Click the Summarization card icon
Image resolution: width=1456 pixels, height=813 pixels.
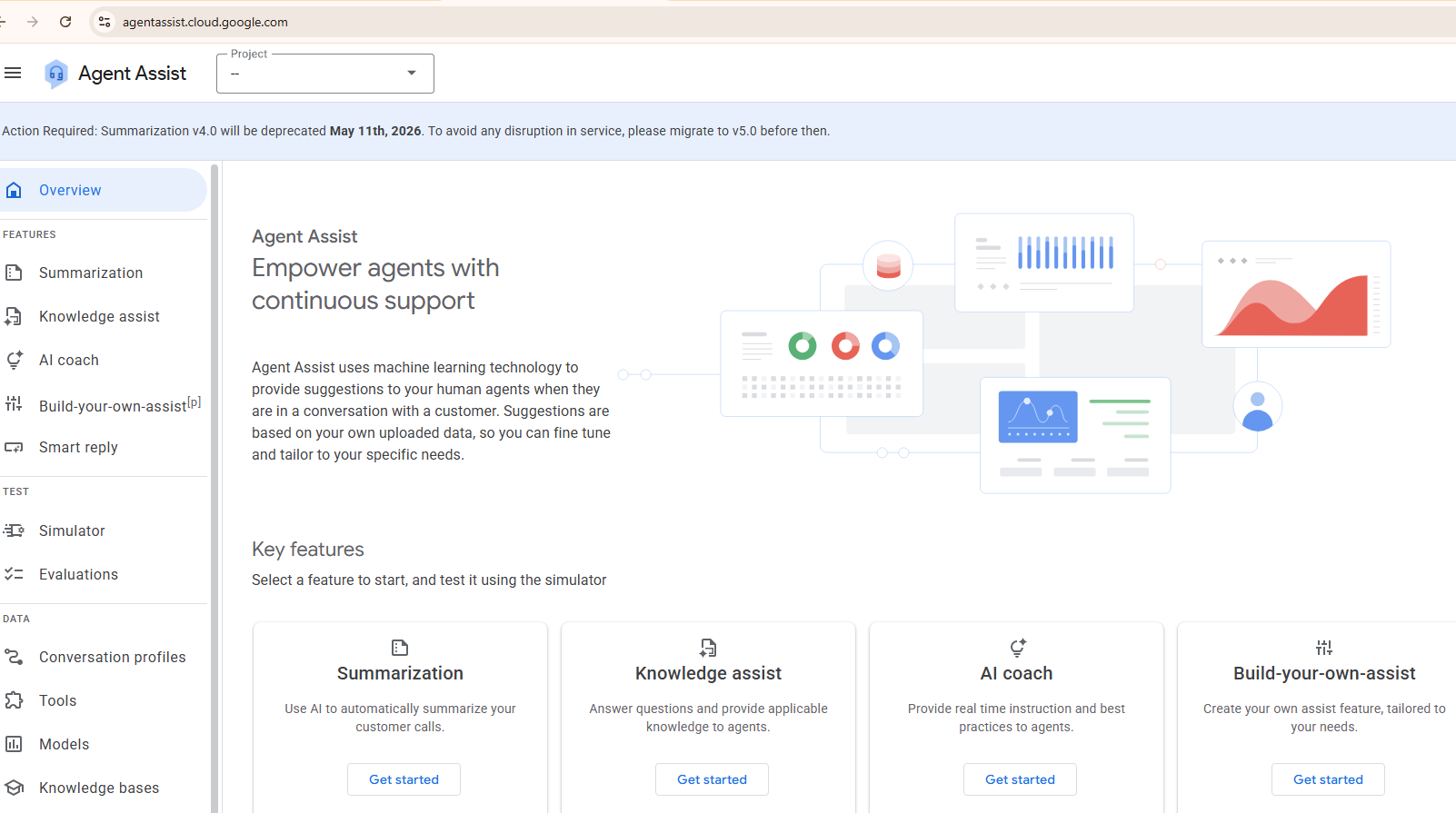tap(400, 648)
